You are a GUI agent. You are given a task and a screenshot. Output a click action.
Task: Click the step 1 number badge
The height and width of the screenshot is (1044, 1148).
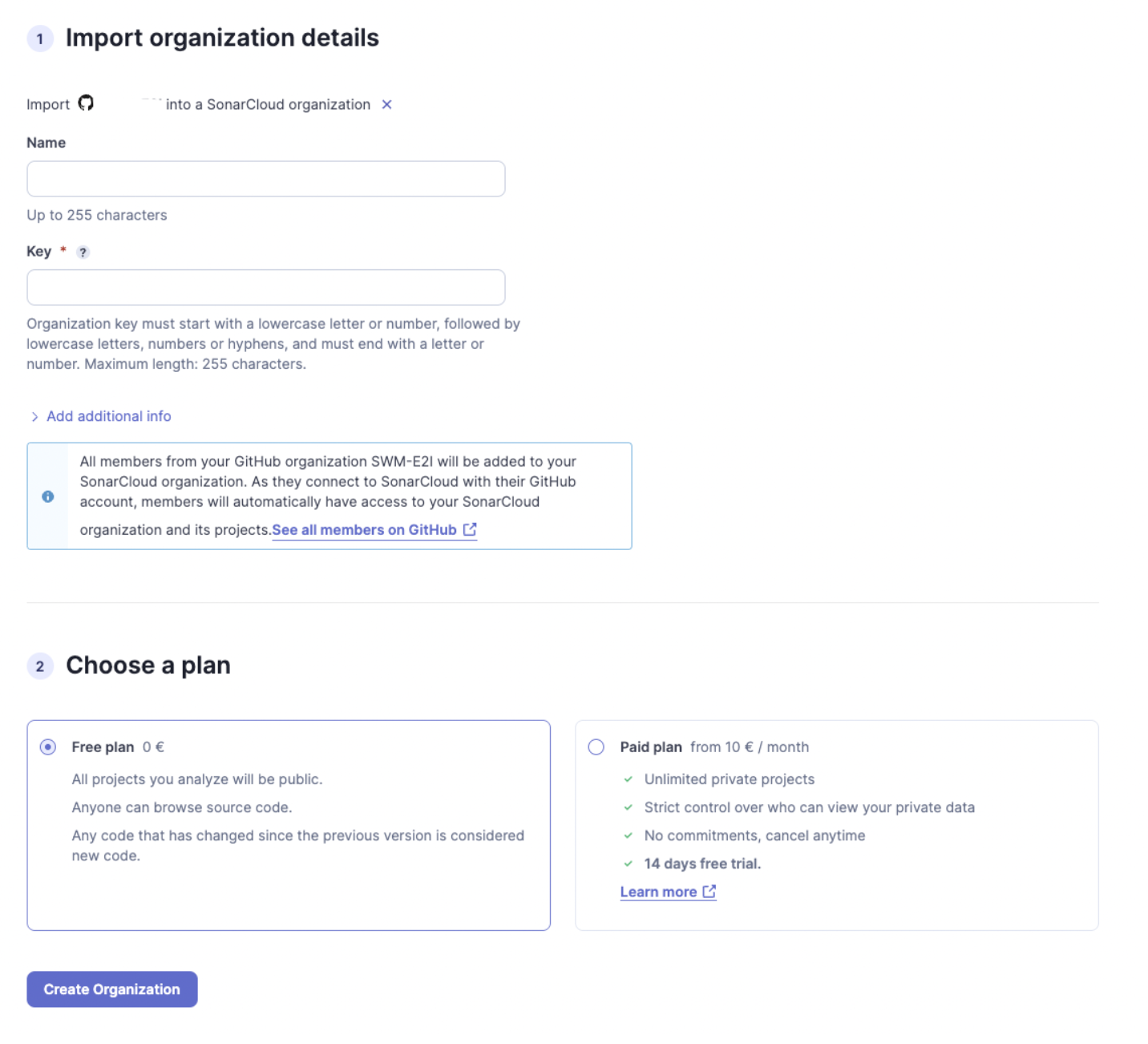pos(40,38)
